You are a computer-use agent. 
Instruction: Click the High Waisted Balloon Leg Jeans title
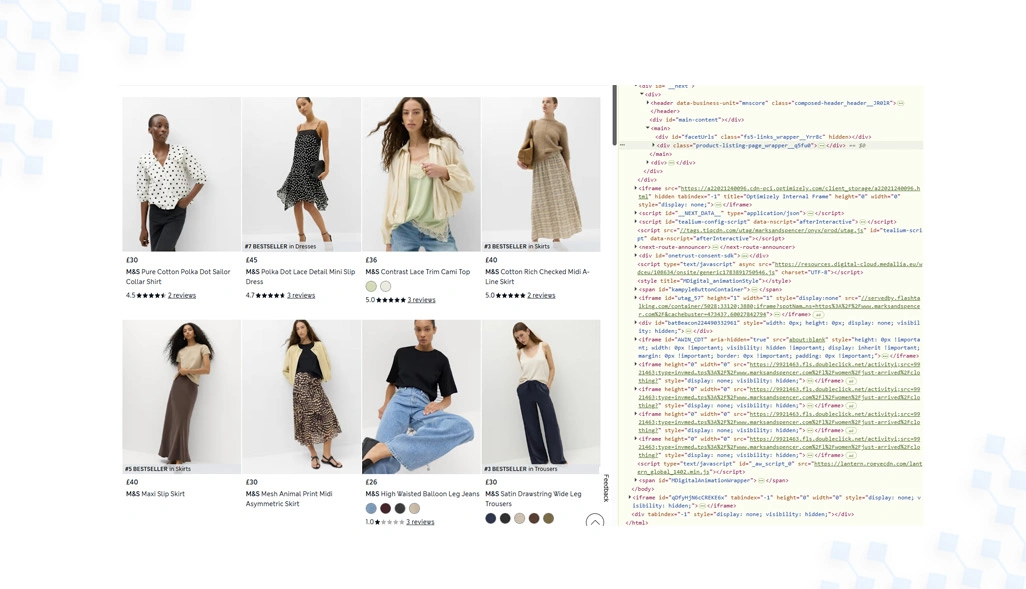click(422, 494)
